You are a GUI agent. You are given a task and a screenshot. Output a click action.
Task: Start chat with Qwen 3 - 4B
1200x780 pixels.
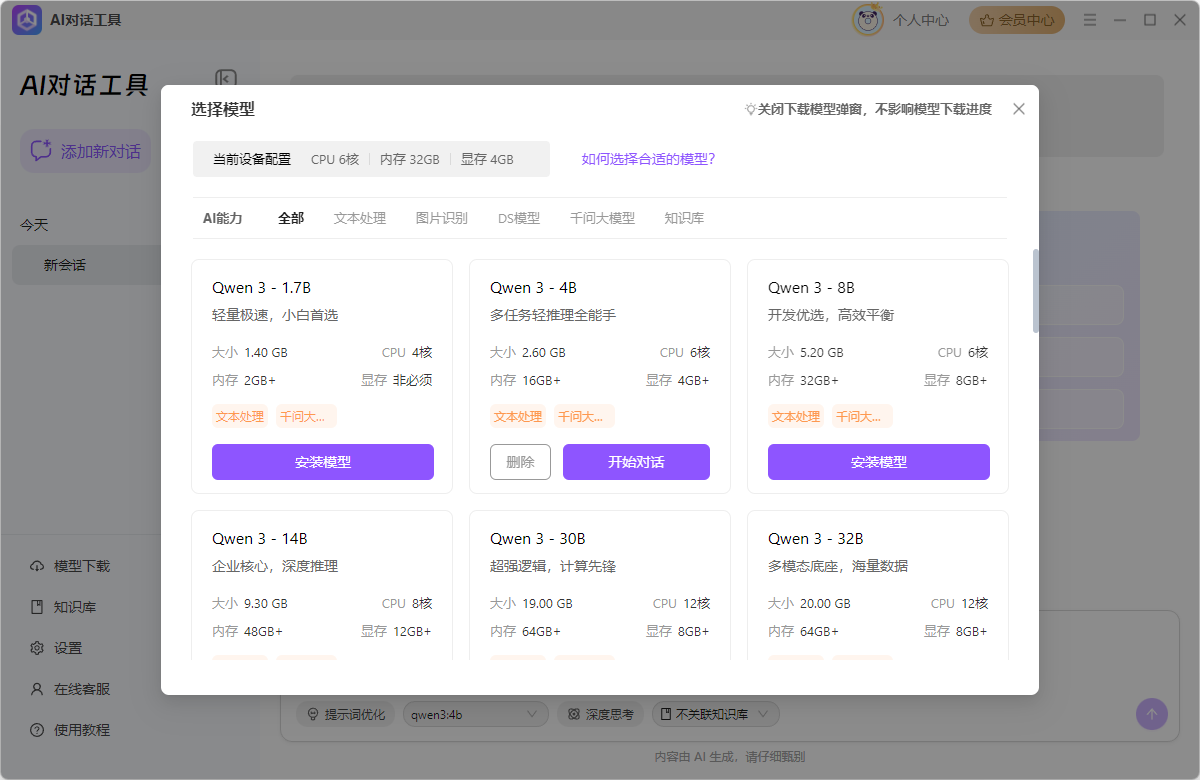point(636,462)
